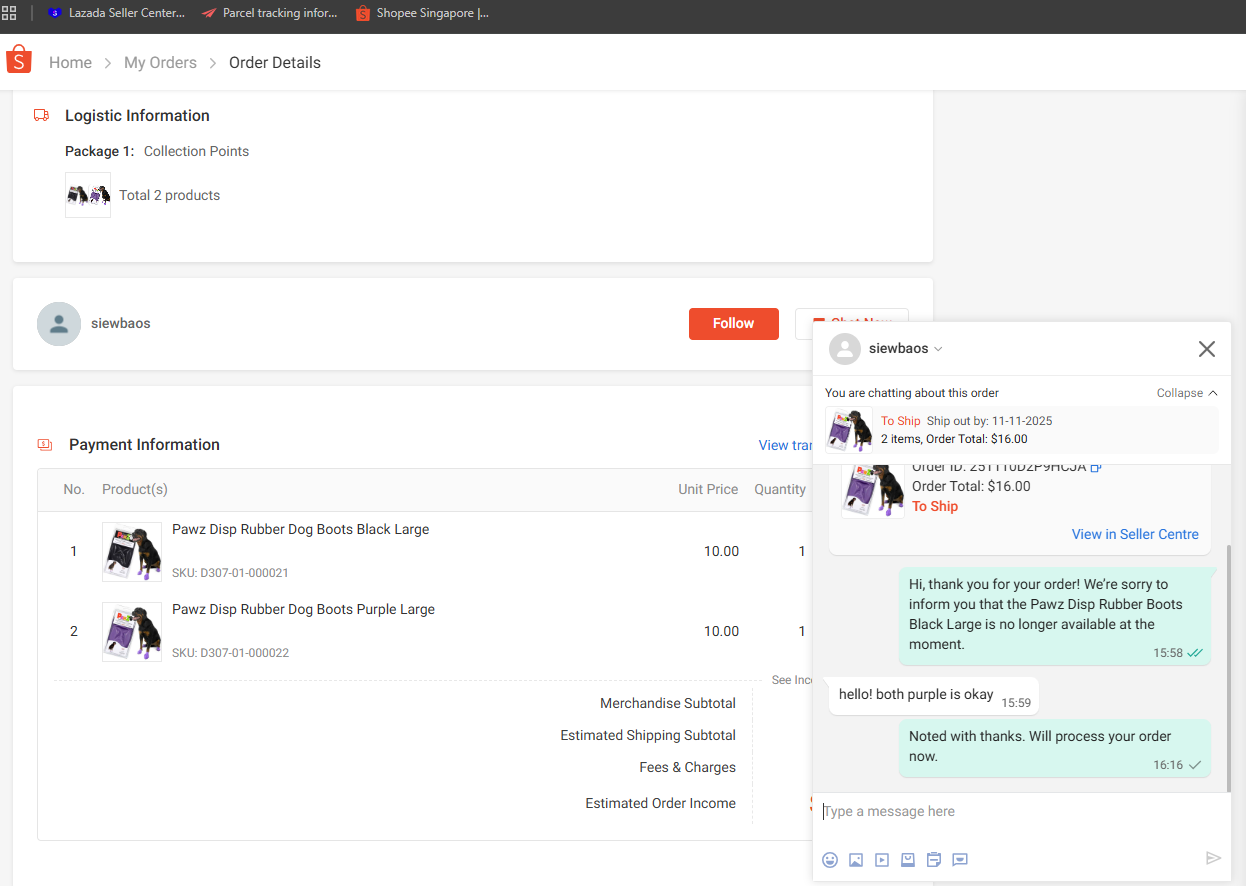This screenshot has width=1246, height=886.
Task: Go to Home breadcrumb
Action: pos(70,62)
